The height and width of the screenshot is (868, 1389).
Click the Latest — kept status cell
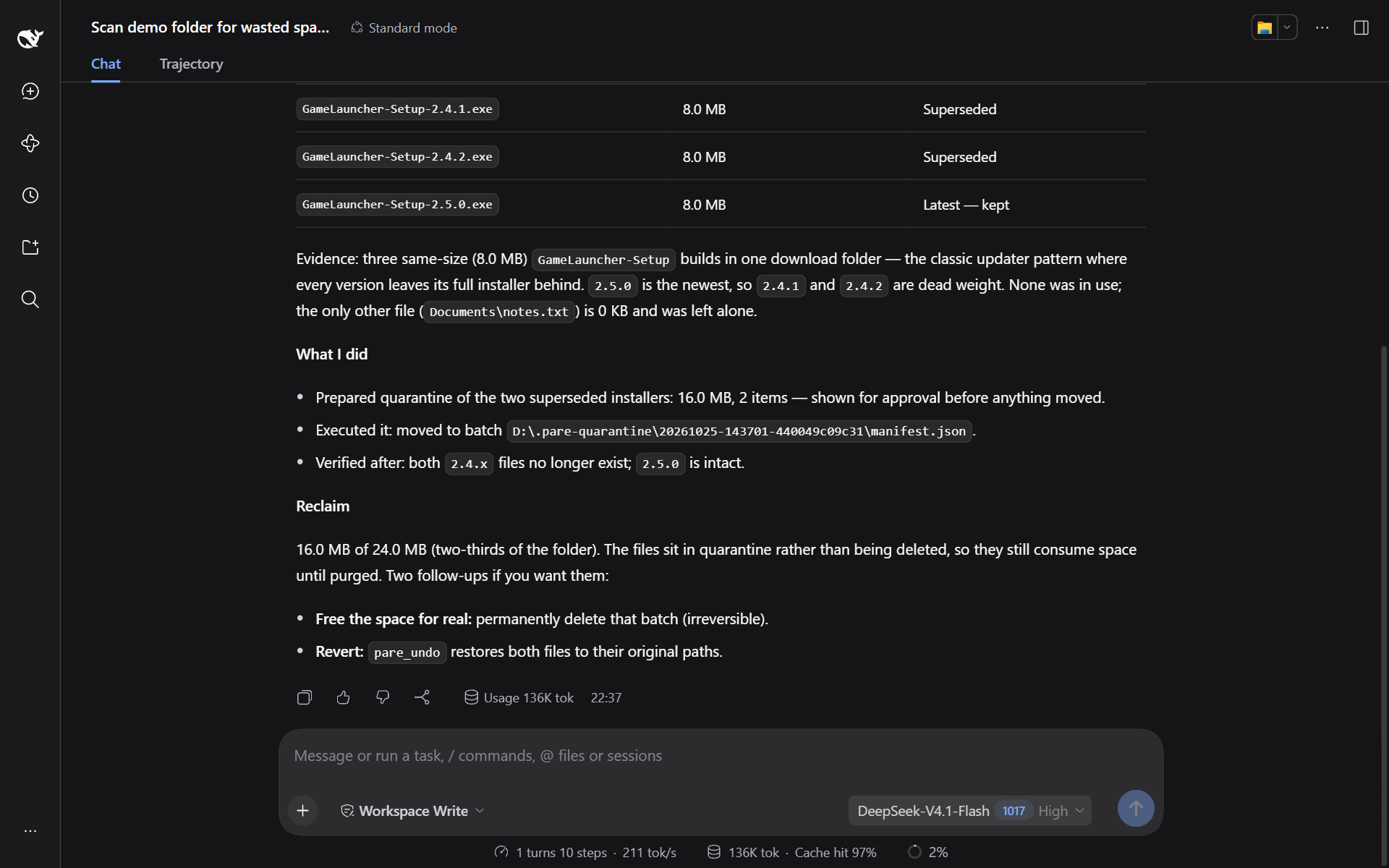966,205
